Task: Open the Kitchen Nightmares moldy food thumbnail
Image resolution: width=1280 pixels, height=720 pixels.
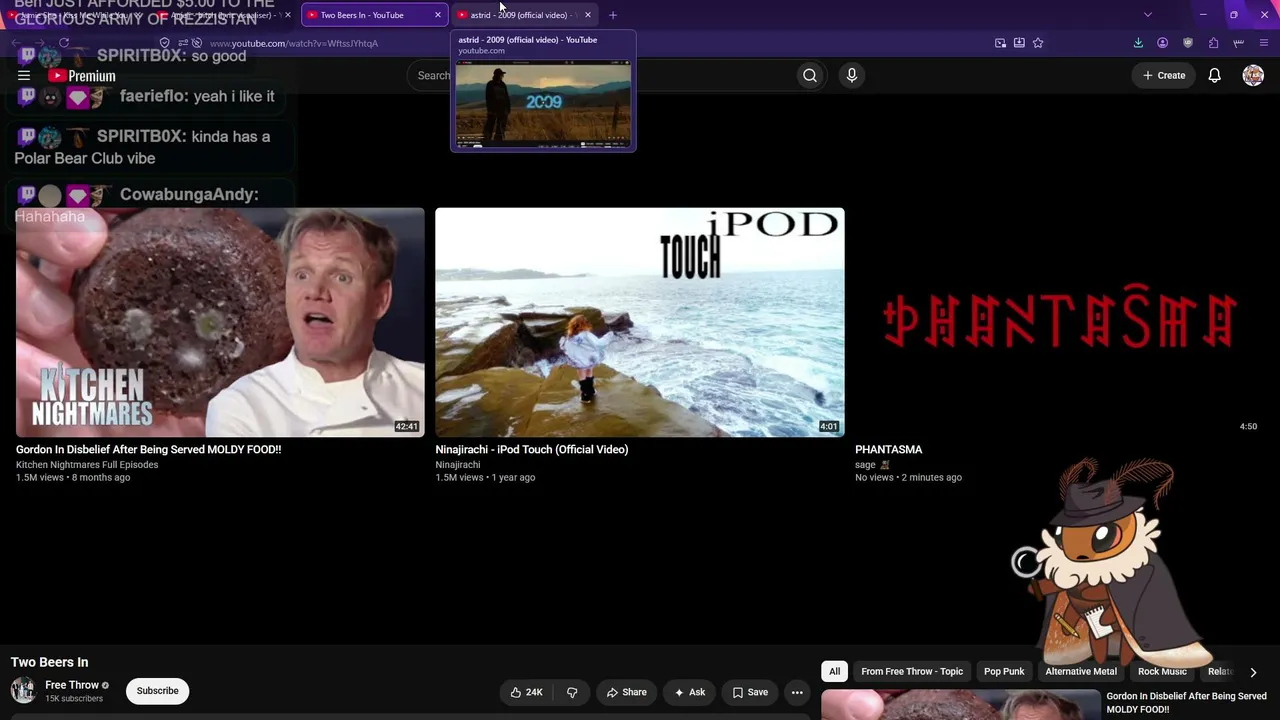Action: (x=220, y=322)
